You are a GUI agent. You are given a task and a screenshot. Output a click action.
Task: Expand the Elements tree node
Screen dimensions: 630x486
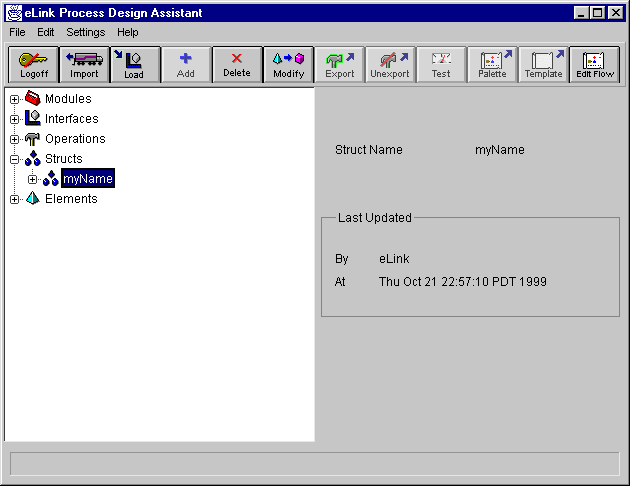(14, 199)
